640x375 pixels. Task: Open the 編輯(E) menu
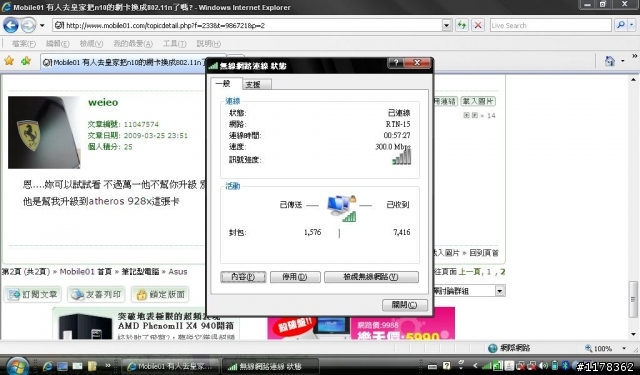pos(58,43)
